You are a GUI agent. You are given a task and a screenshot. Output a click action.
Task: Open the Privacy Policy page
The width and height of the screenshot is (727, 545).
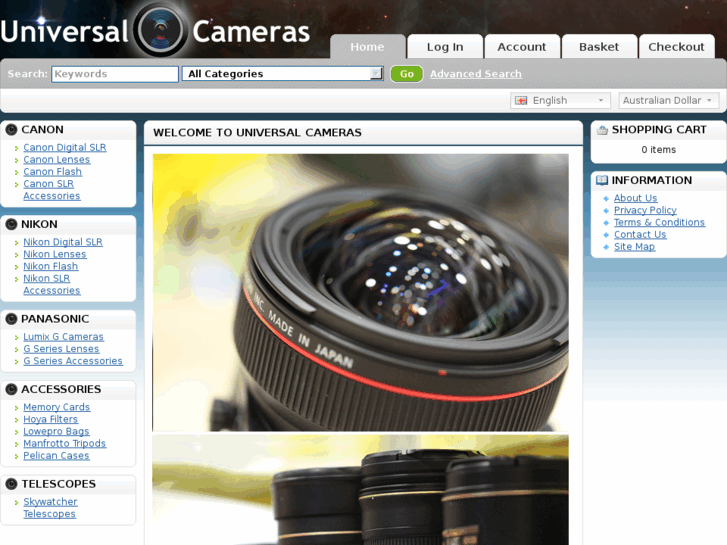pos(645,210)
